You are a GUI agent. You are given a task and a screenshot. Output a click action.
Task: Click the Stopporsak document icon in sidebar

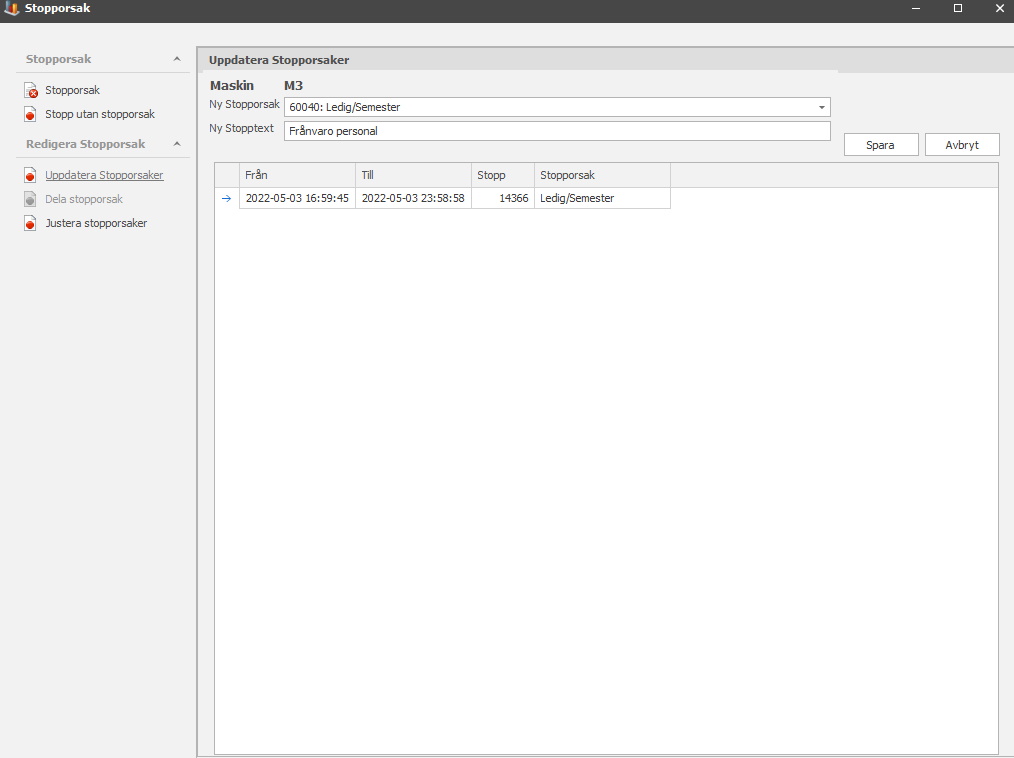pyautogui.click(x=30, y=90)
